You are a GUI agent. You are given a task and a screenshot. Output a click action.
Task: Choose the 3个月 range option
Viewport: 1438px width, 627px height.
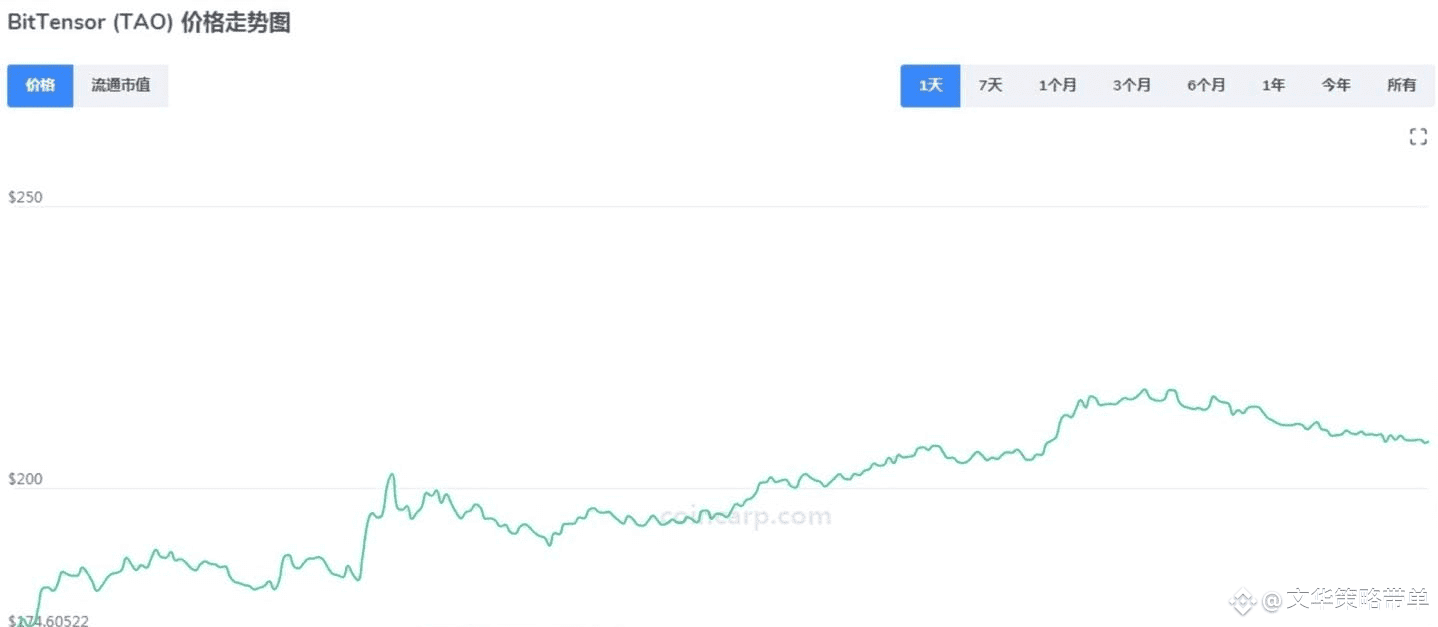pos(1132,86)
